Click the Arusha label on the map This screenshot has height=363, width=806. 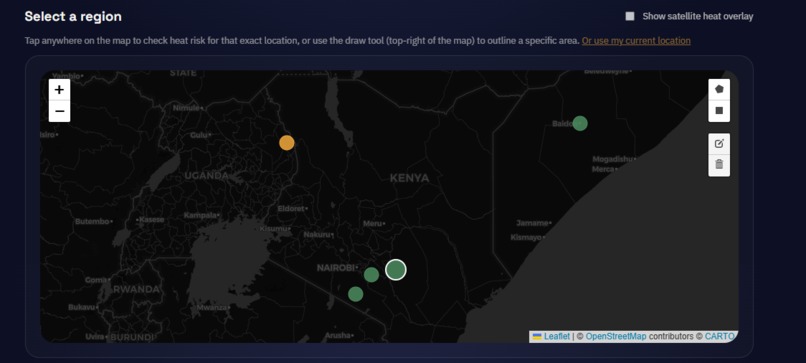point(337,336)
